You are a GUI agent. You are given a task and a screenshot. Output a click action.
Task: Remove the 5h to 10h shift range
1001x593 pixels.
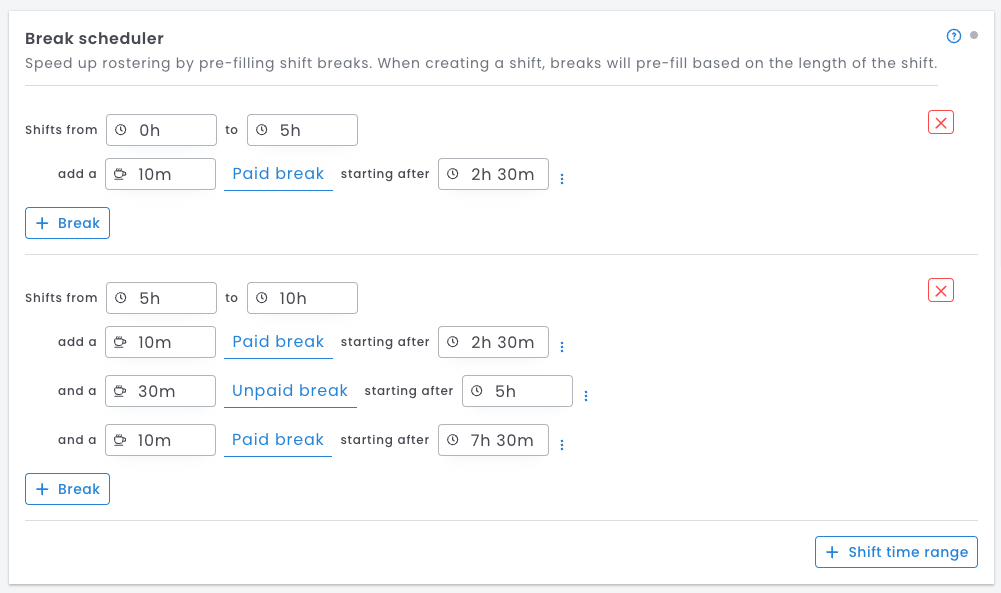941,290
